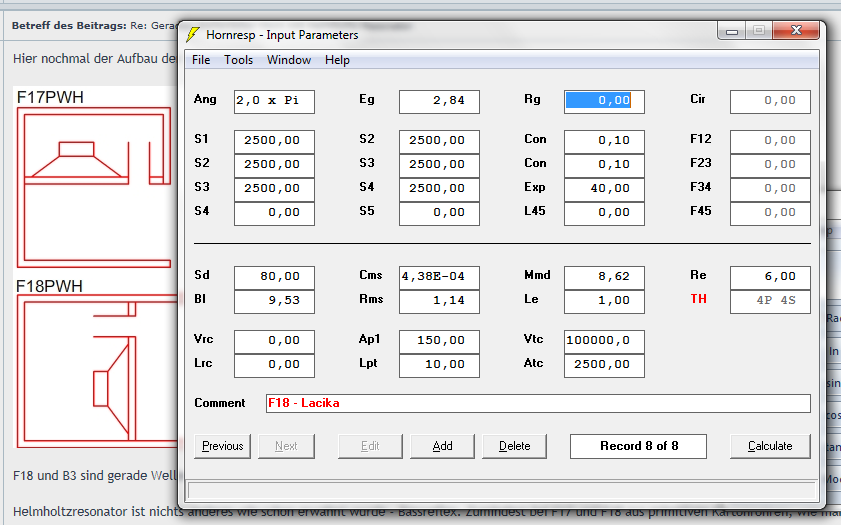Close the Hornresp Input Parameters window

(x=796, y=31)
